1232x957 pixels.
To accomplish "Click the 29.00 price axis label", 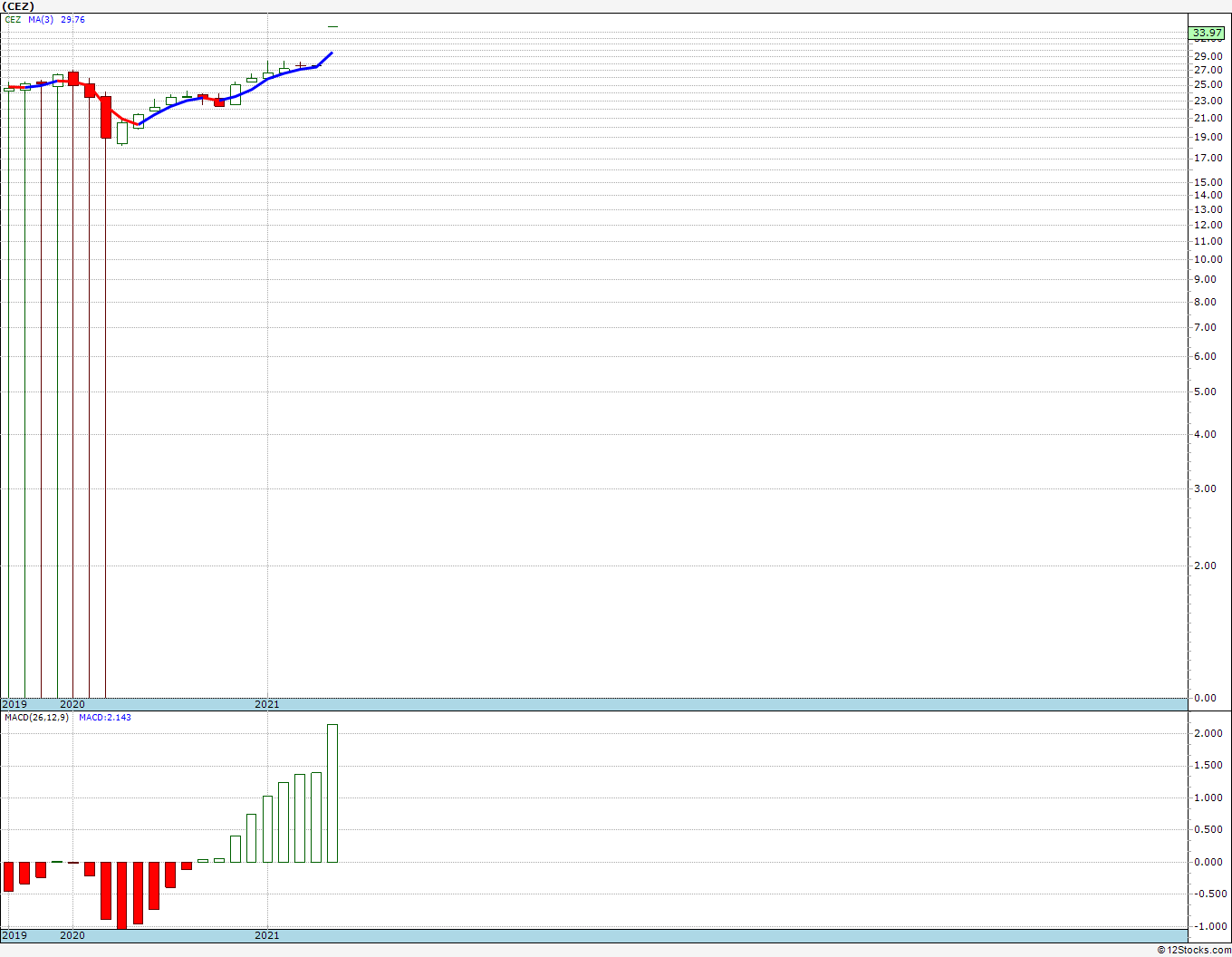I will (x=1208, y=56).
